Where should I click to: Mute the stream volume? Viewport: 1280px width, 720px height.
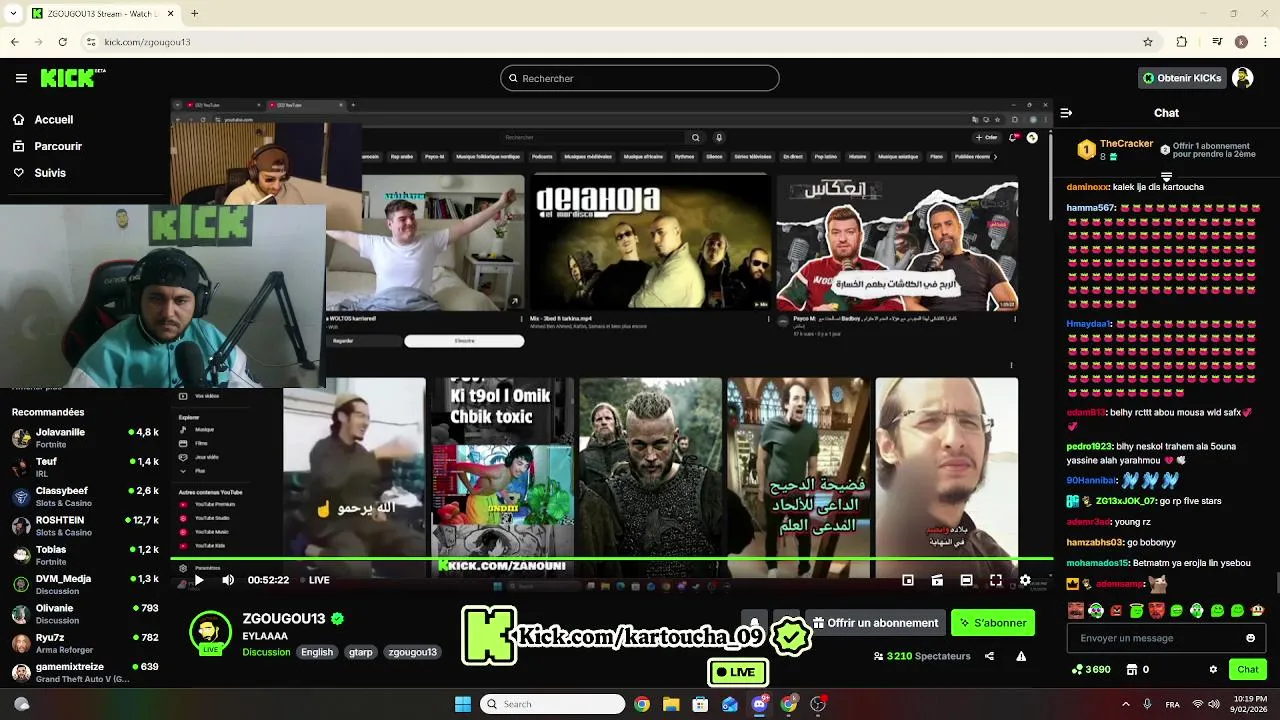pos(228,580)
